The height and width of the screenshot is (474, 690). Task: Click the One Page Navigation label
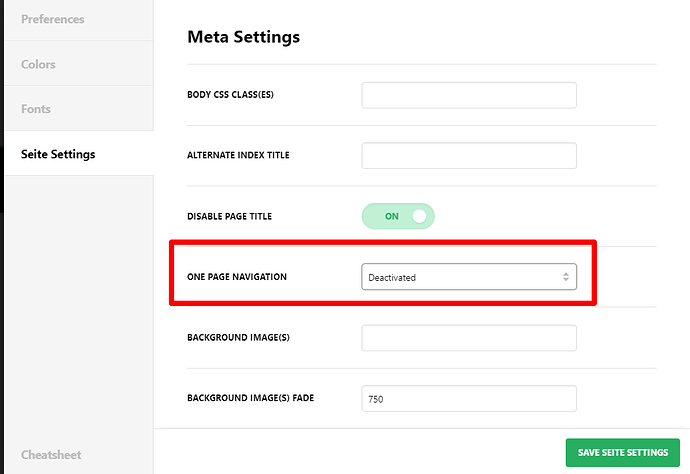237,277
